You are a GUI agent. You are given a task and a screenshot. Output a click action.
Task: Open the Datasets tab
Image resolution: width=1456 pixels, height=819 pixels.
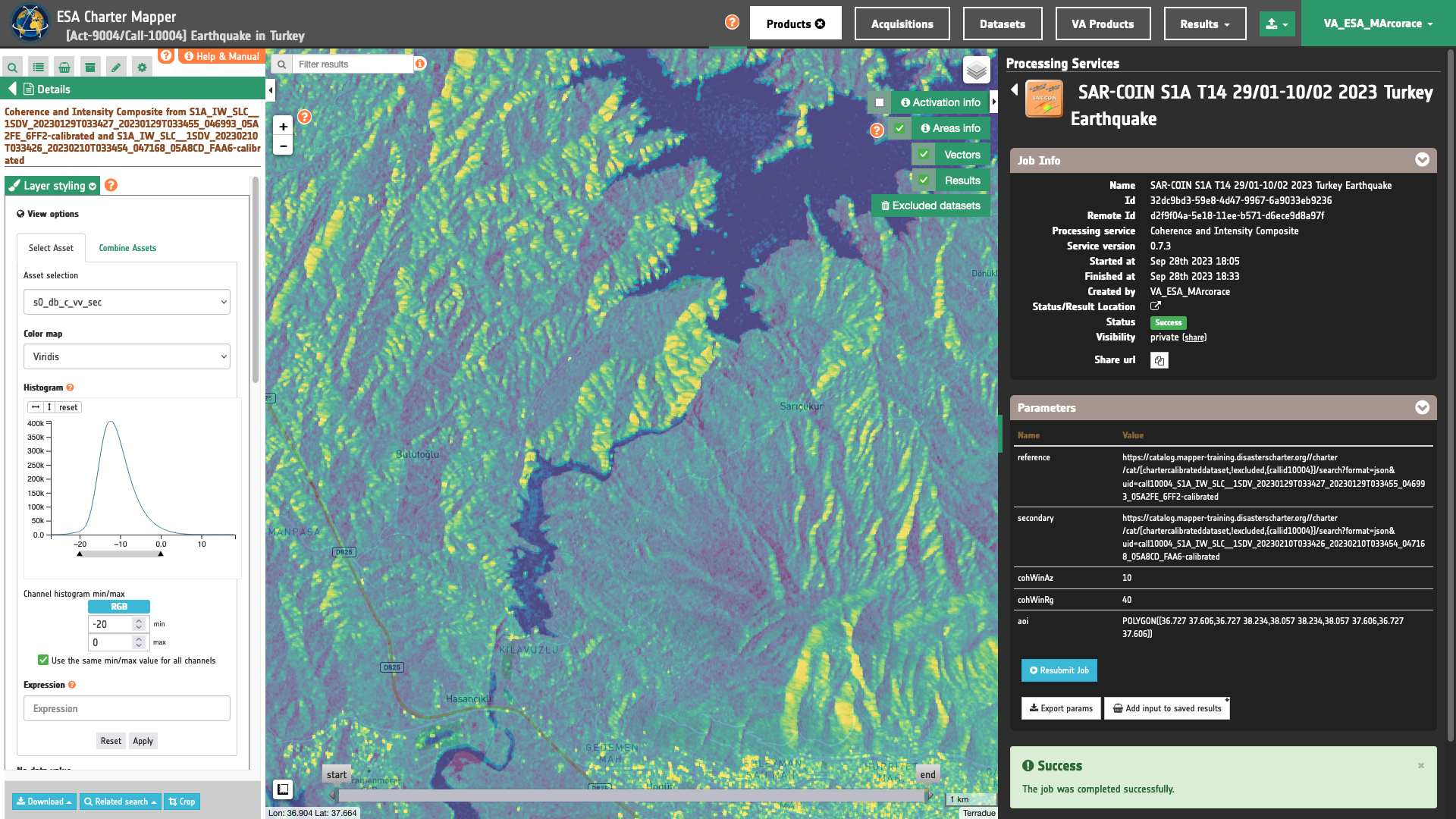(1003, 24)
